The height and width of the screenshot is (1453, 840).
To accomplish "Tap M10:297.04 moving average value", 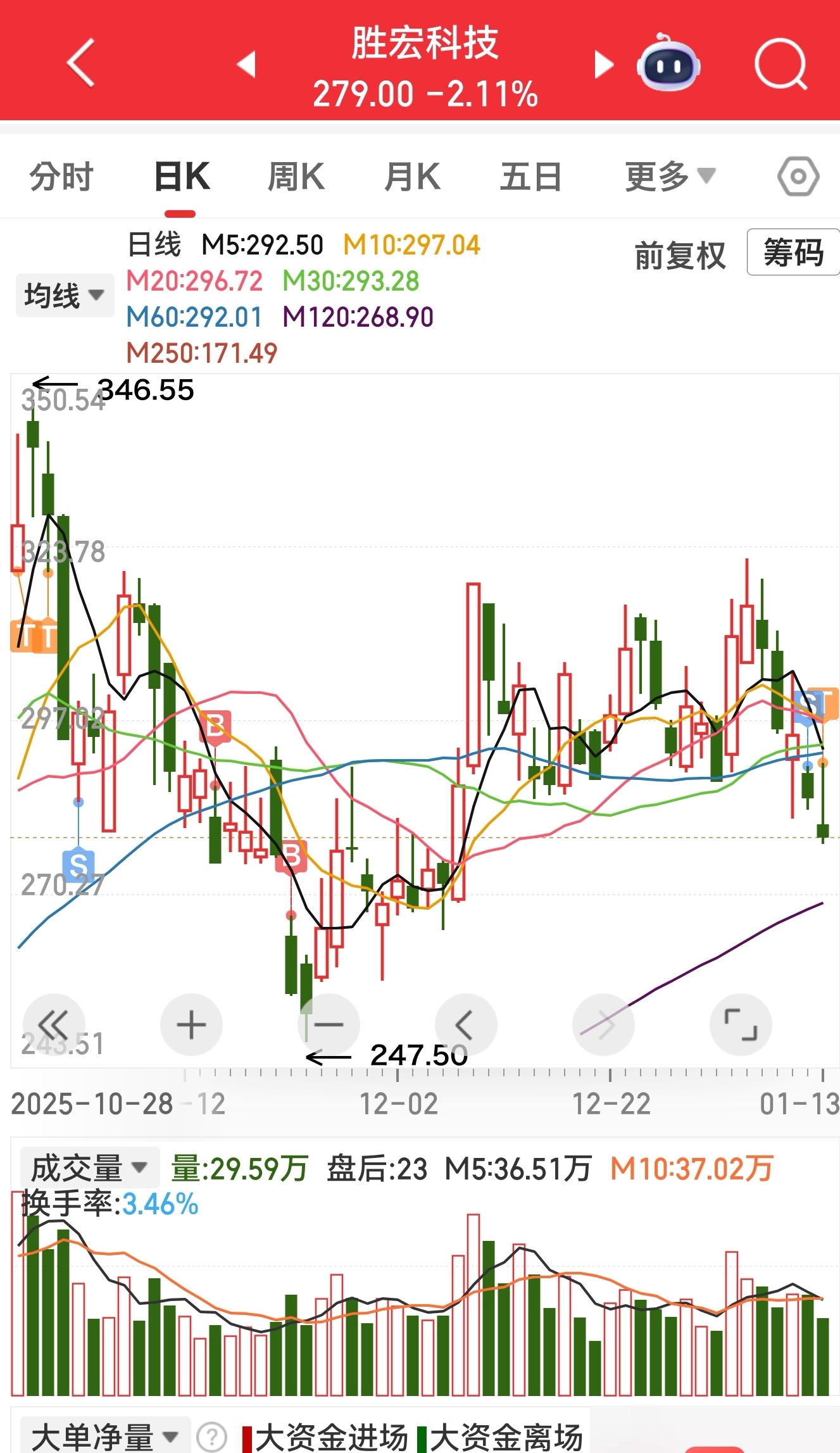I will [x=412, y=245].
